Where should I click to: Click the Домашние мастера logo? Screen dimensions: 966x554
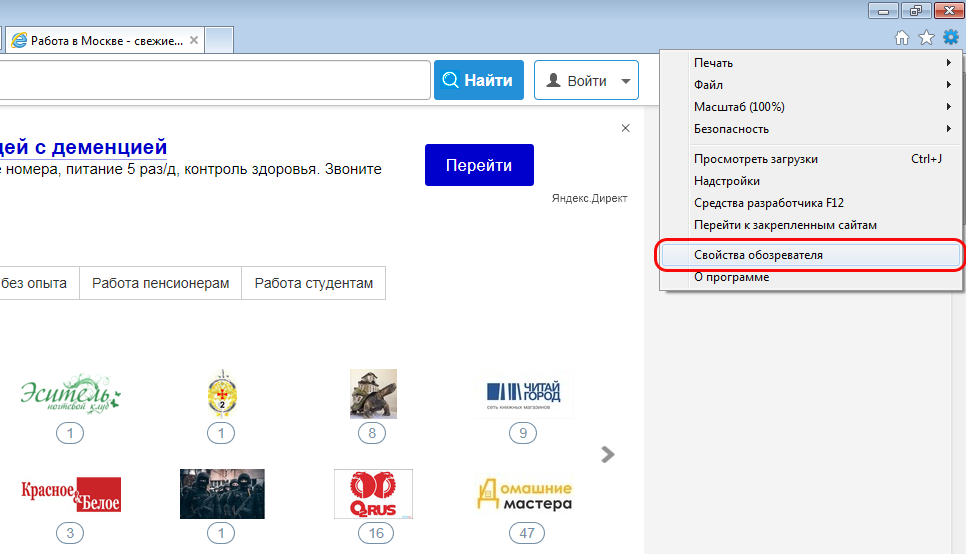click(525, 494)
